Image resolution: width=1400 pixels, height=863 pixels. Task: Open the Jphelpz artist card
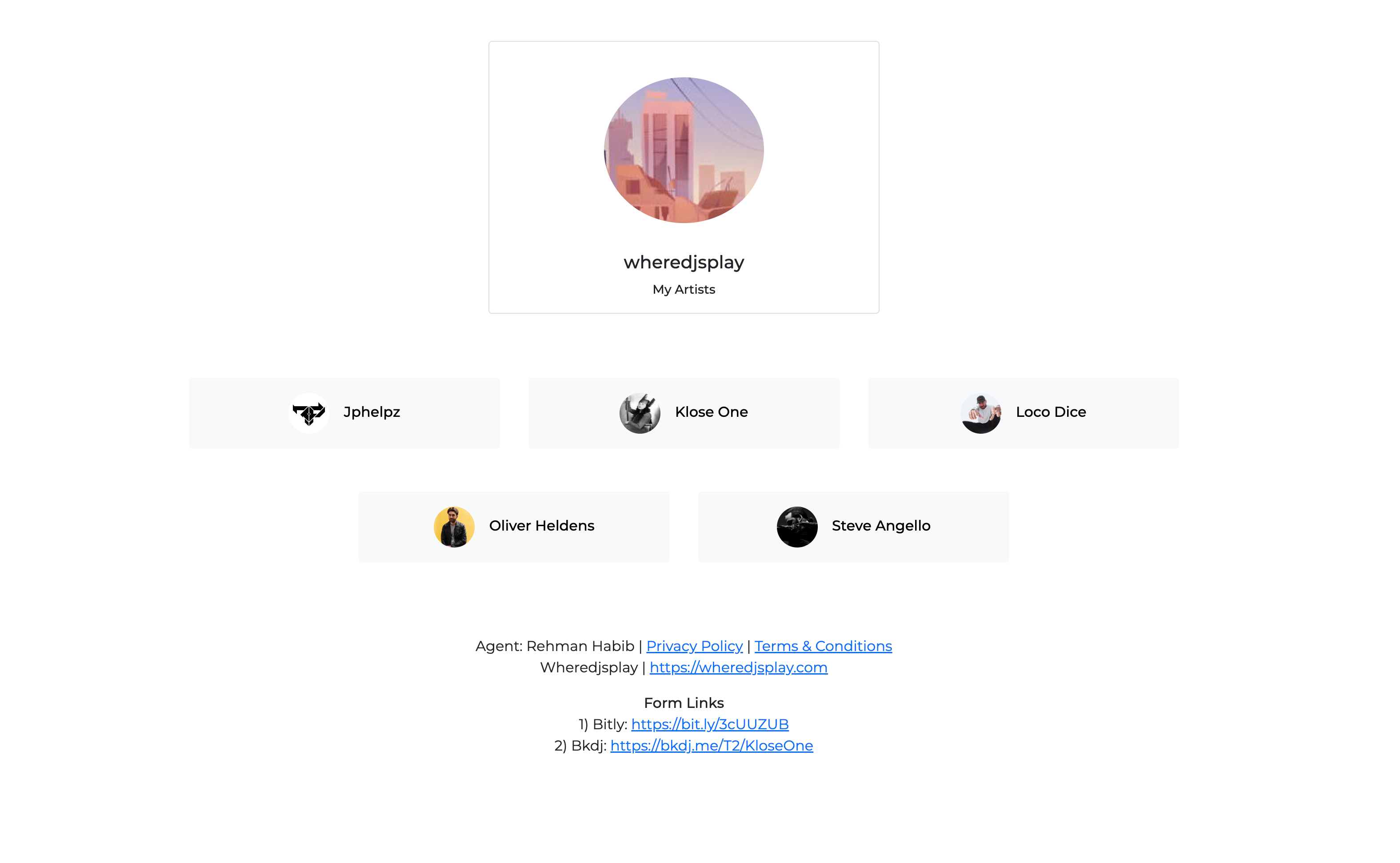(344, 413)
